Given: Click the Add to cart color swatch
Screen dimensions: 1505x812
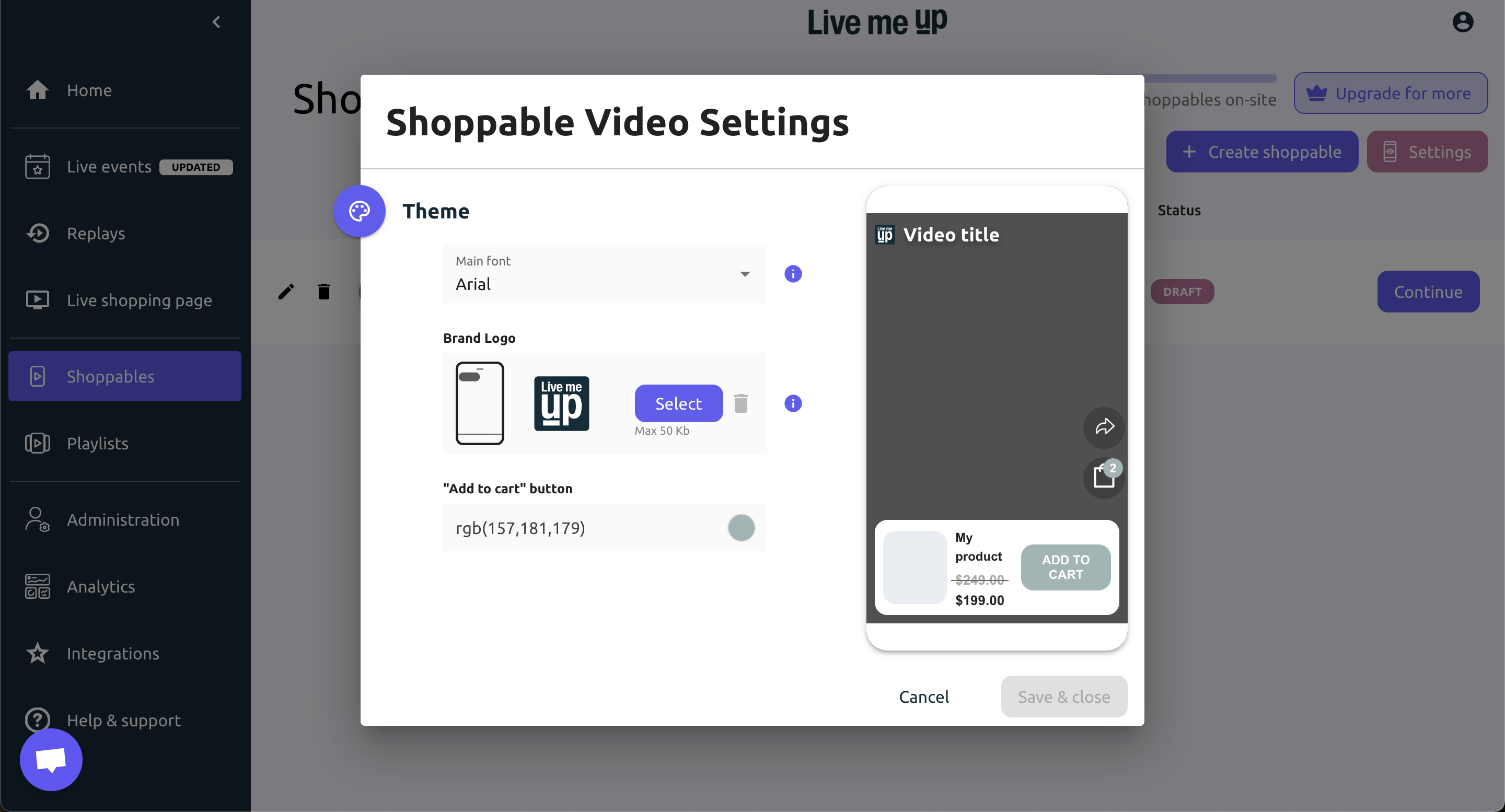Looking at the screenshot, I should point(741,528).
